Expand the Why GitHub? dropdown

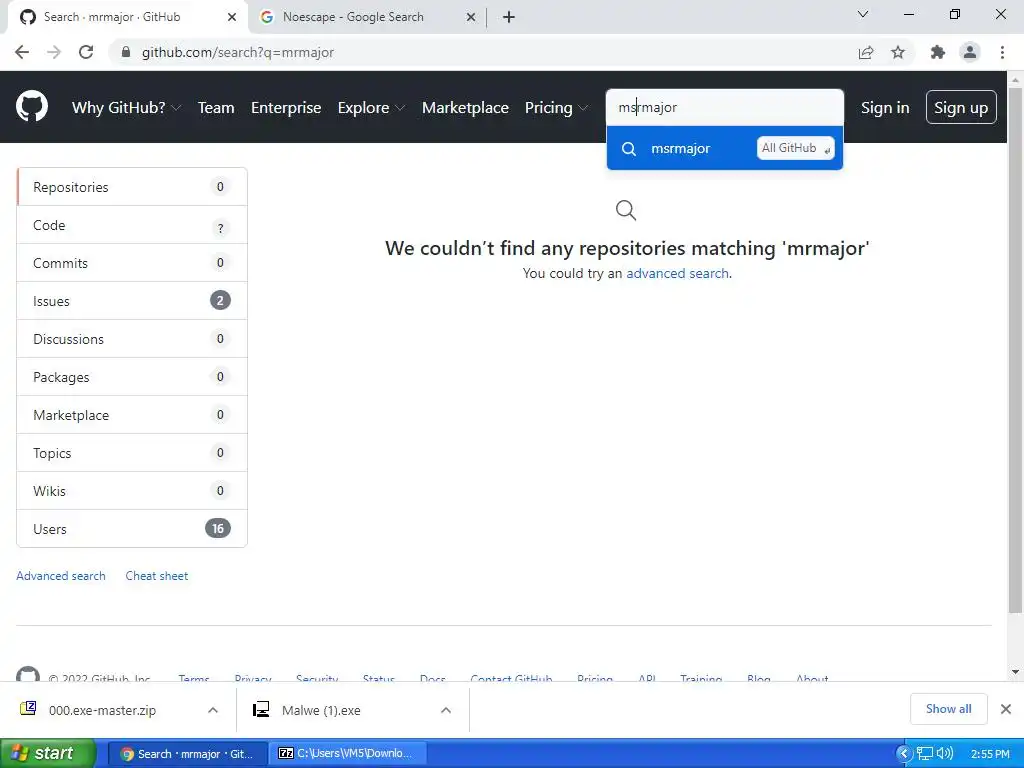[x=126, y=108]
